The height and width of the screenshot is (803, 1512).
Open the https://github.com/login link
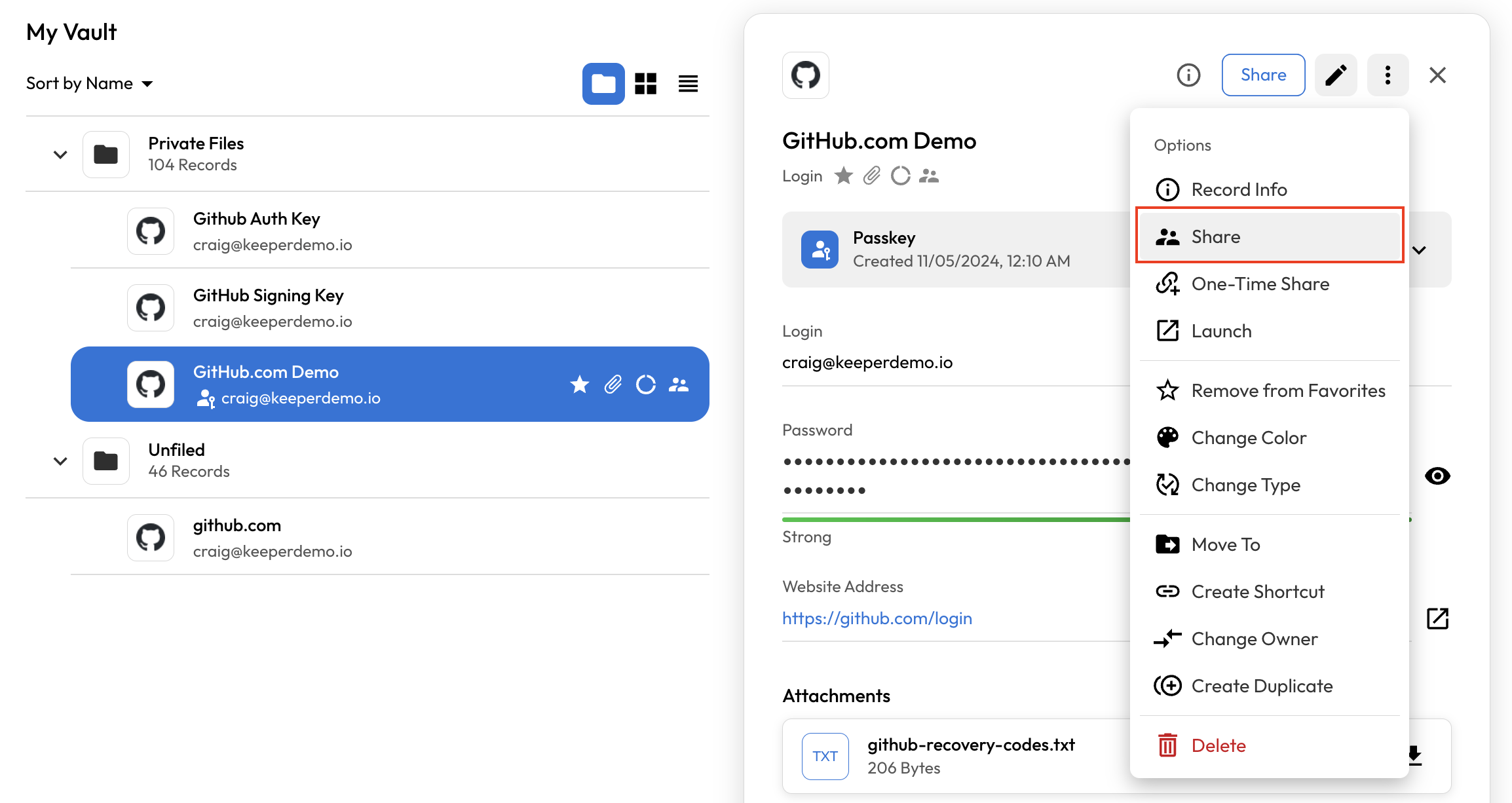click(x=877, y=618)
